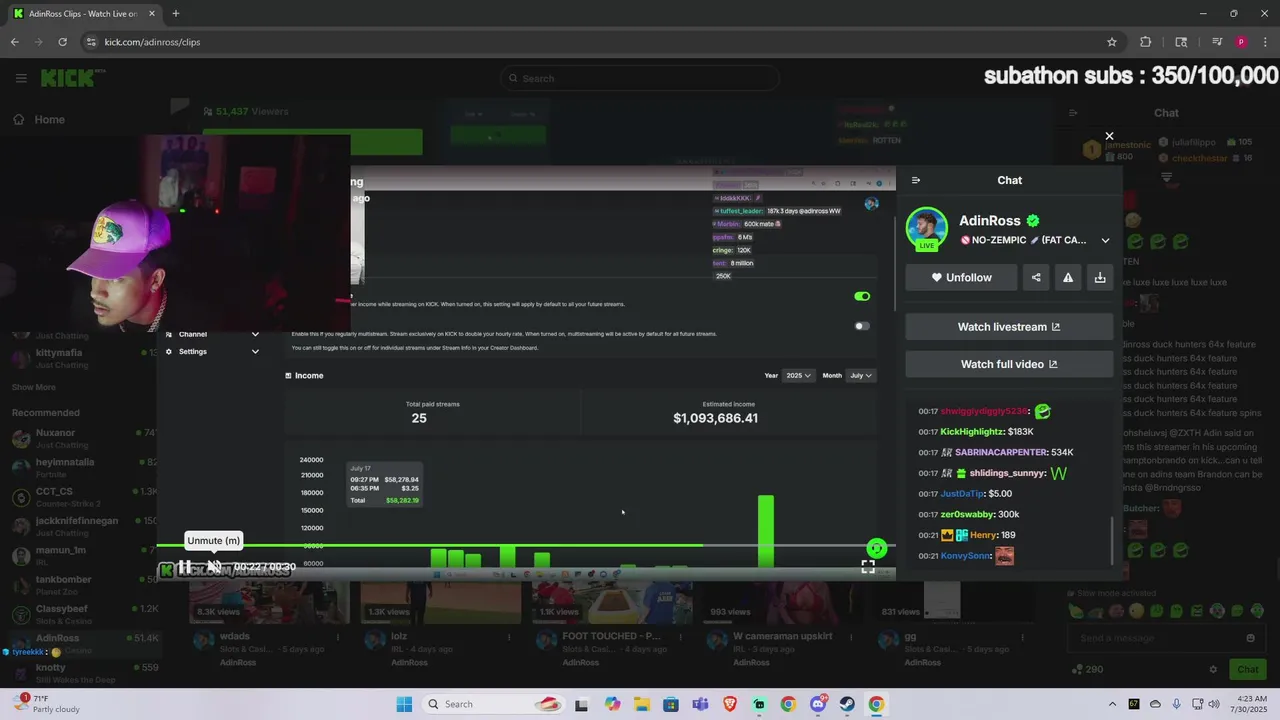The height and width of the screenshot is (720, 1280).
Task: Open Brave browser from the taskbar
Action: tap(730, 704)
